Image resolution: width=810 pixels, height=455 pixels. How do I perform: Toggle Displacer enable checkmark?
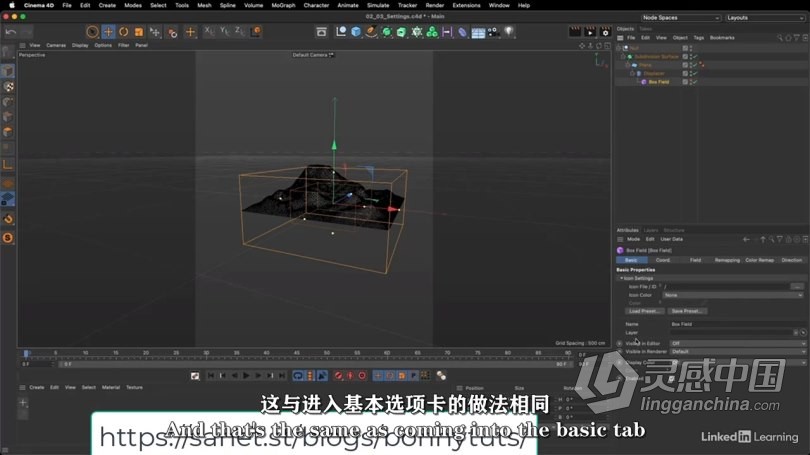(695, 73)
